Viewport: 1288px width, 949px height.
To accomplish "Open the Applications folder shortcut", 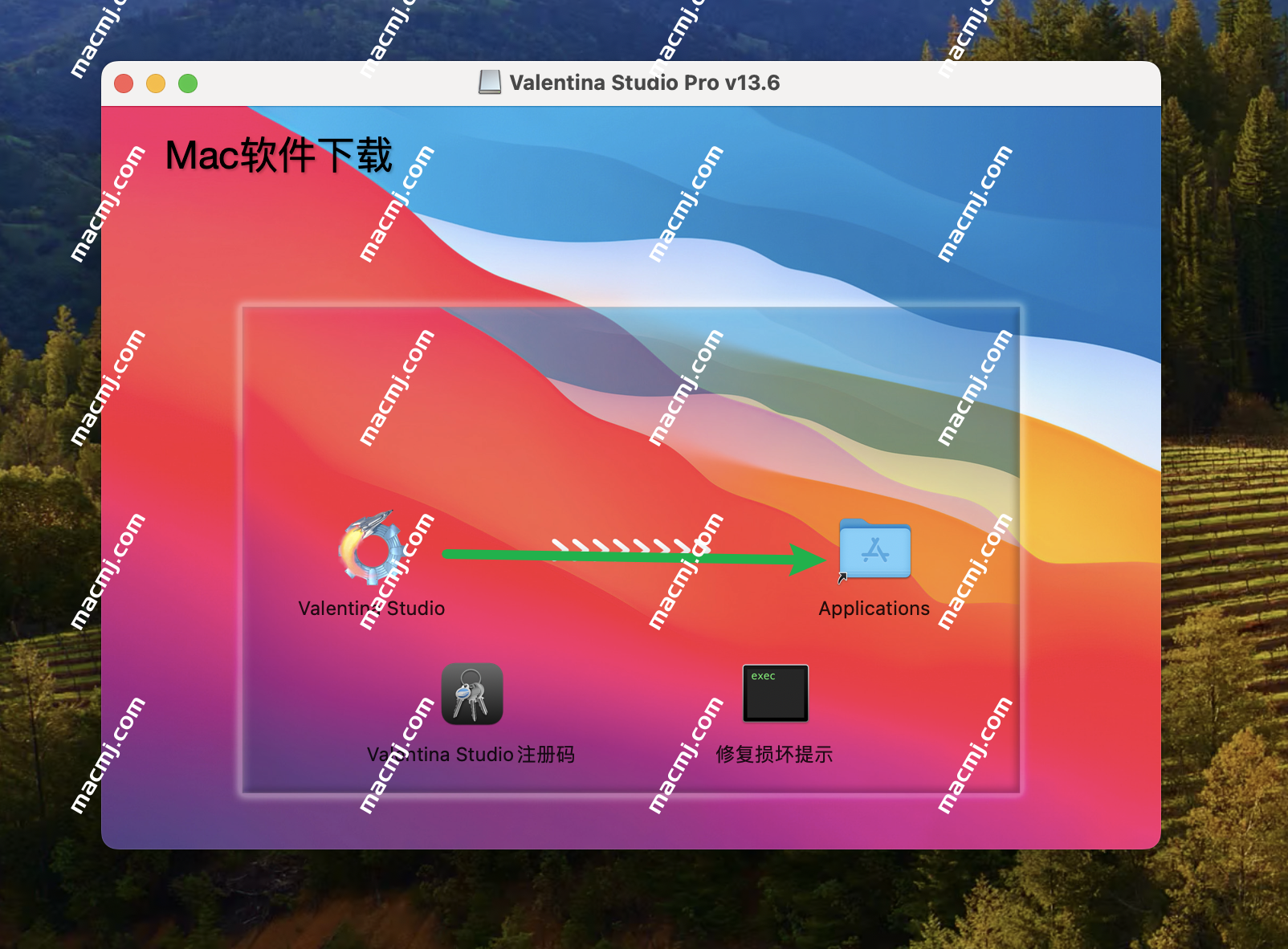I will [x=874, y=549].
